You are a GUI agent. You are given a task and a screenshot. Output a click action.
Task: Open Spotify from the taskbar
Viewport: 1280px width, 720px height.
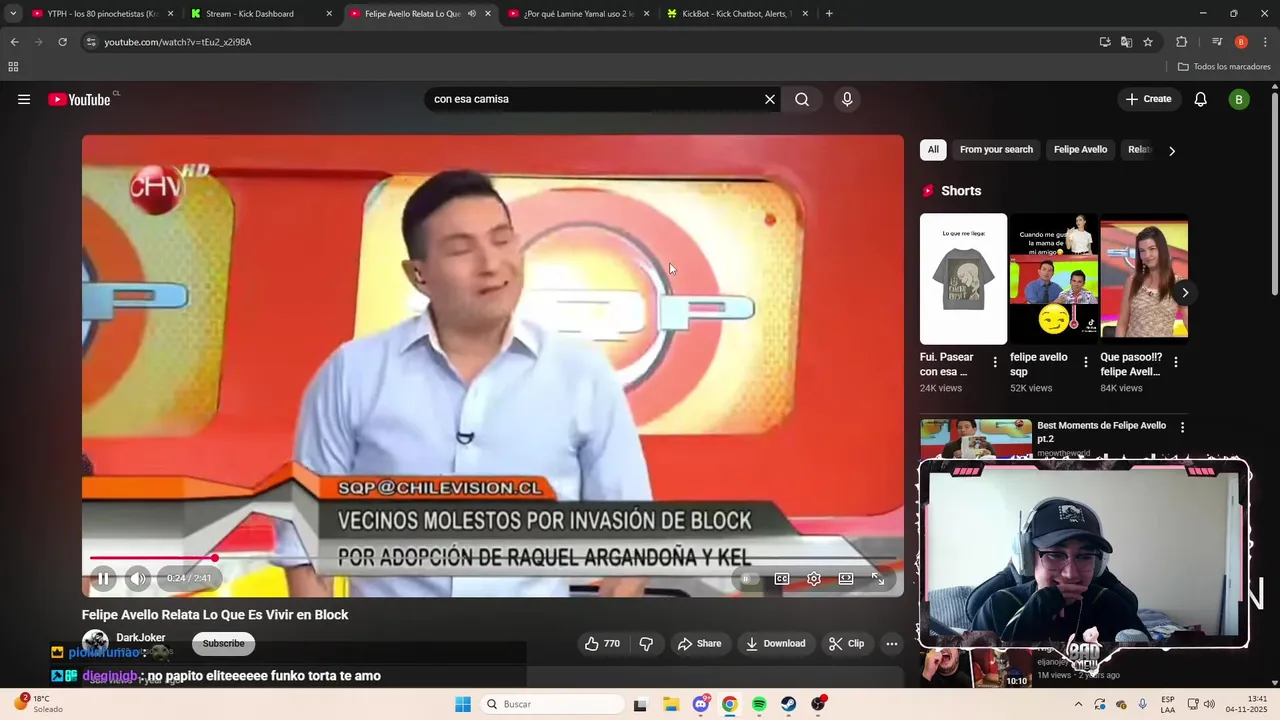(759, 704)
